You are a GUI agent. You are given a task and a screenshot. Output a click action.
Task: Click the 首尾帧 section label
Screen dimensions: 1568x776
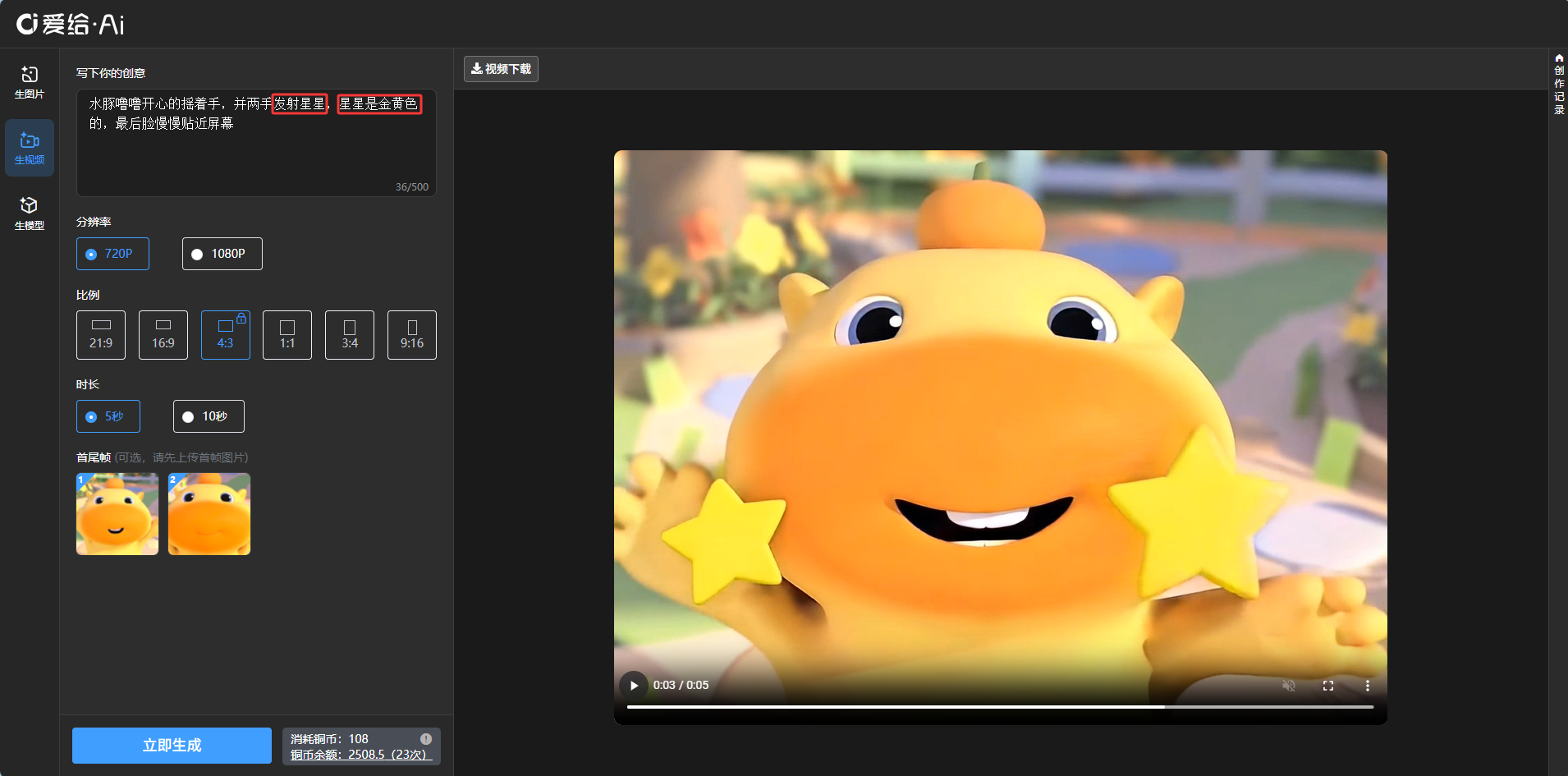pos(94,457)
